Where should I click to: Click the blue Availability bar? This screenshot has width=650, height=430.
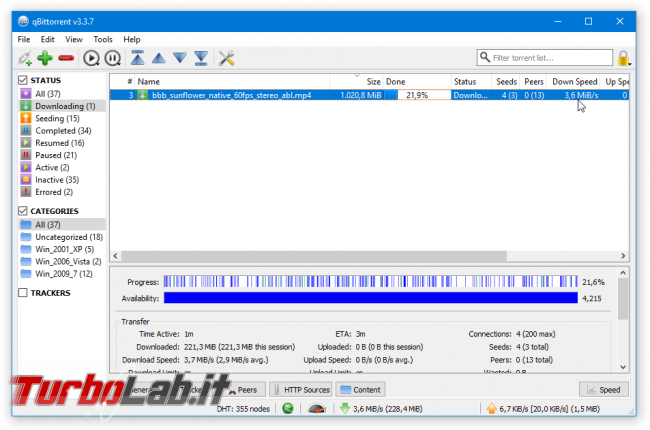tap(371, 298)
